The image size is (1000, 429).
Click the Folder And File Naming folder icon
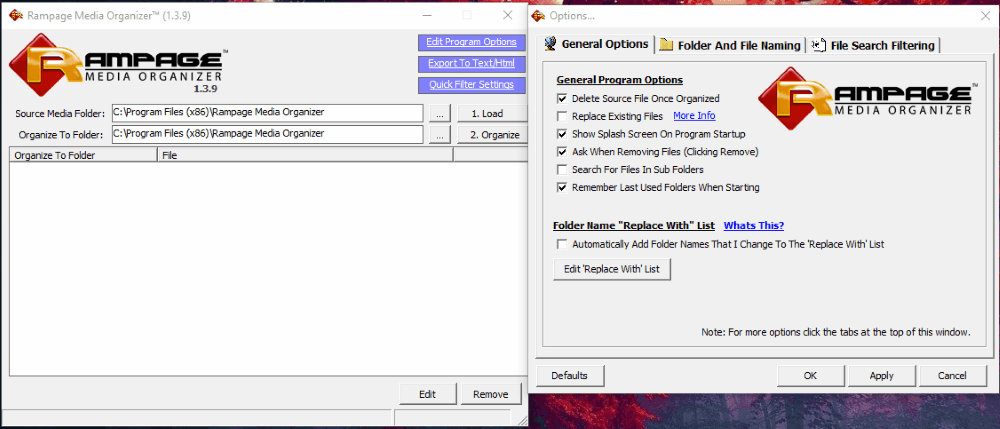pos(666,45)
